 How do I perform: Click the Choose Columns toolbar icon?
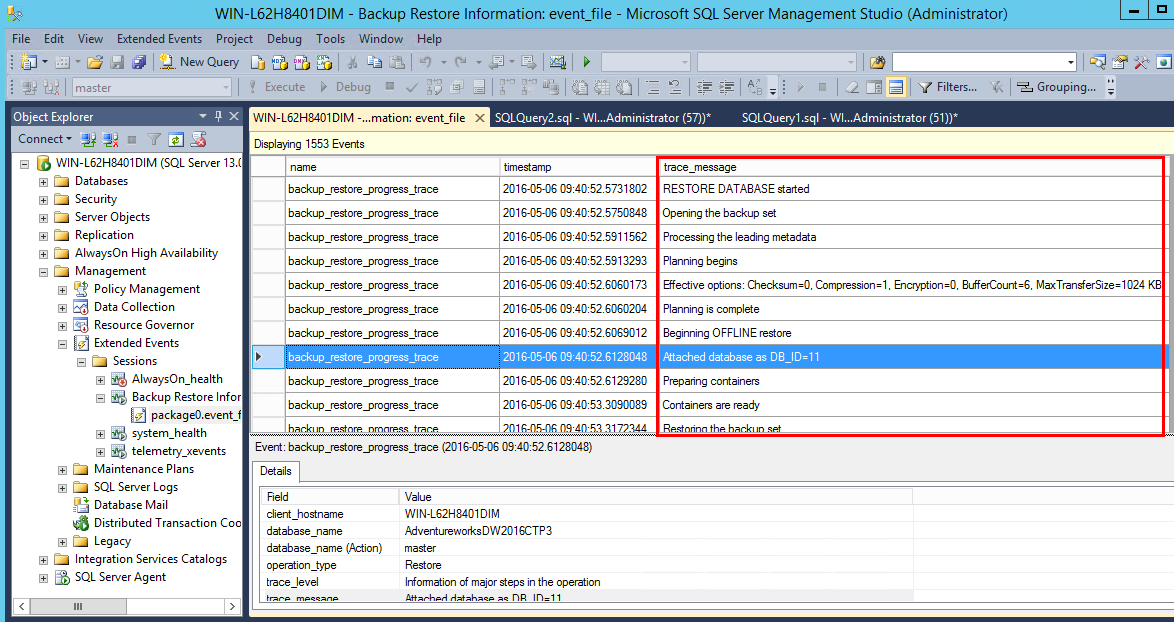pos(874,88)
